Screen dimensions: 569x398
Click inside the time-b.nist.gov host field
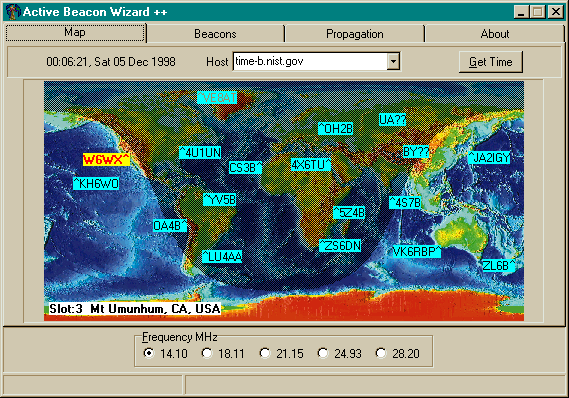click(311, 61)
